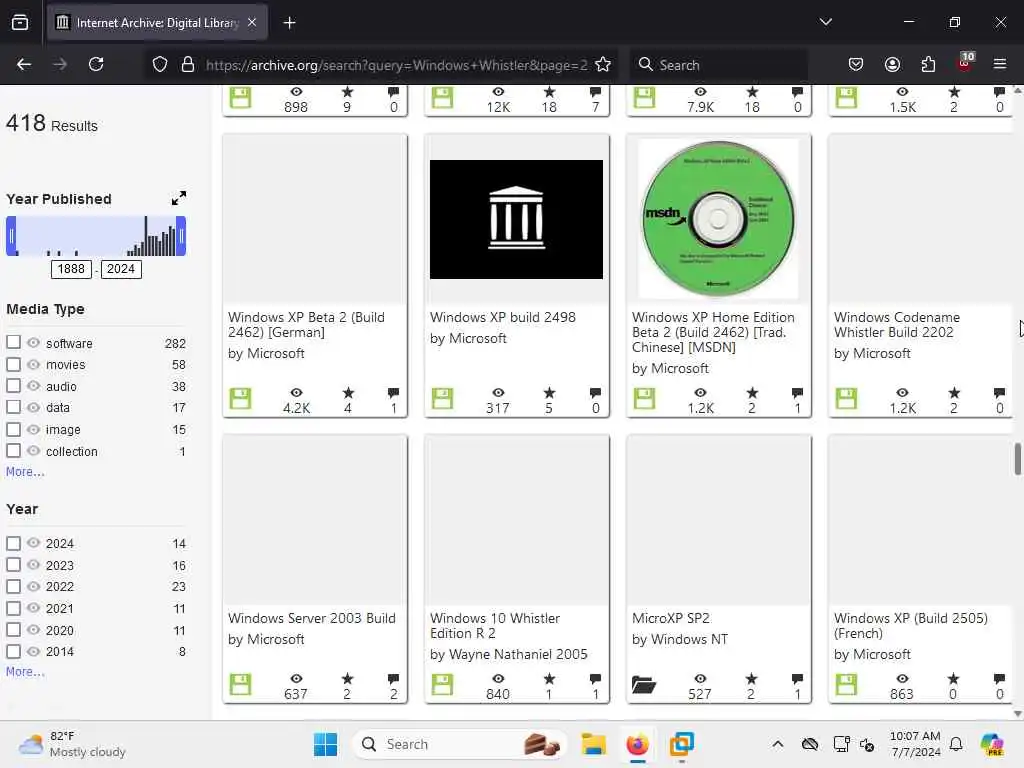Open Firefox View icon at top left

click(x=20, y=23)
